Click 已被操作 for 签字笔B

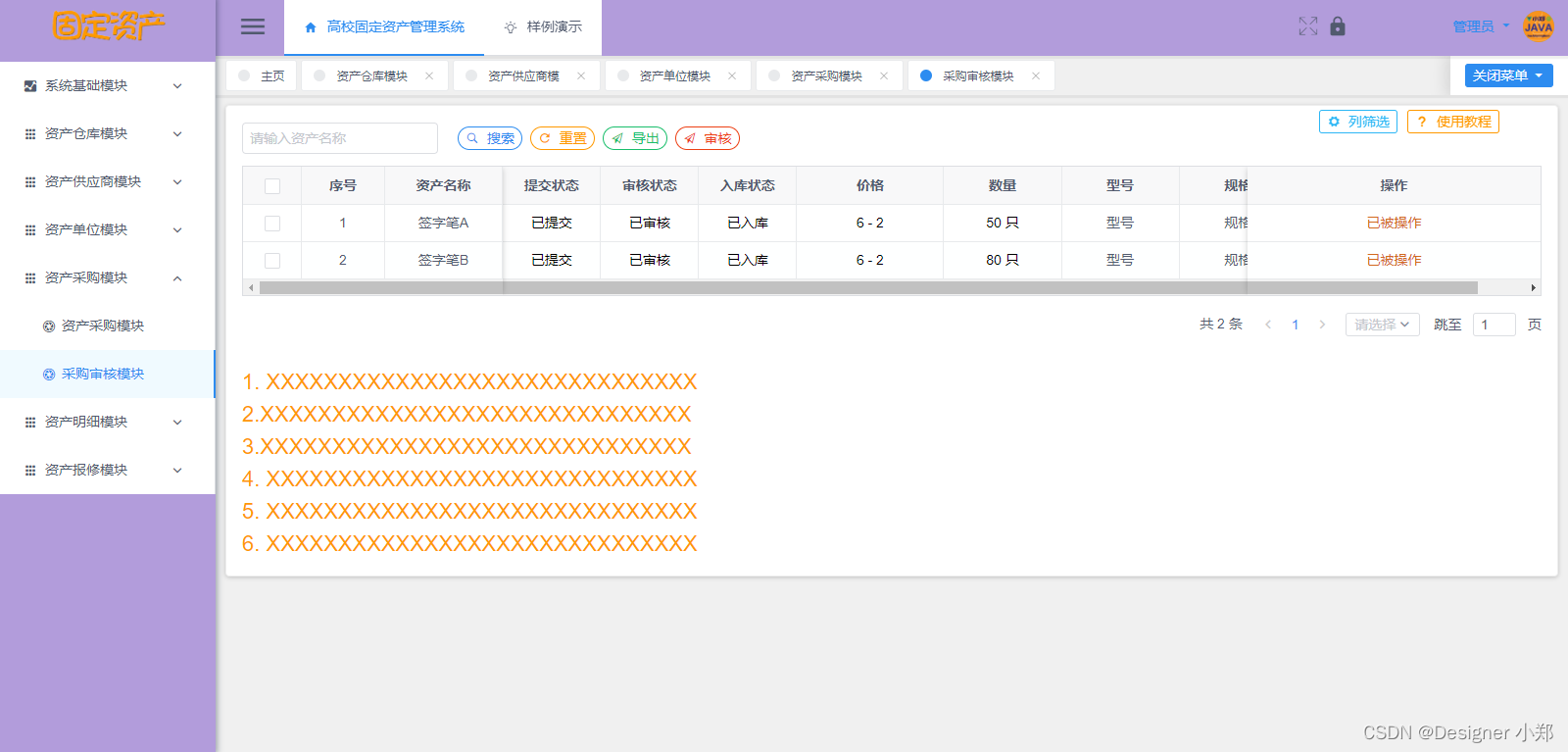[1394, 261]
